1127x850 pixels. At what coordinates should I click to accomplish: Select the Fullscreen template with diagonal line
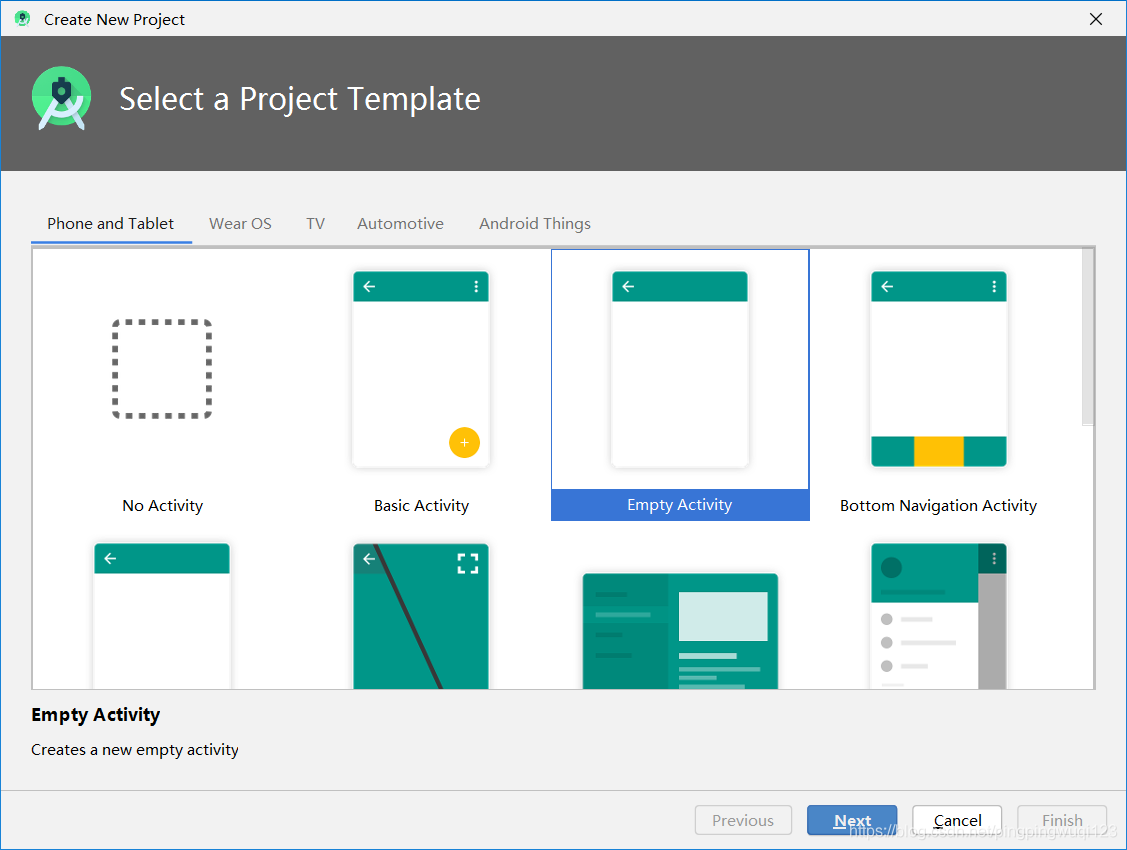pyautogui.click(x=421, y=616)
